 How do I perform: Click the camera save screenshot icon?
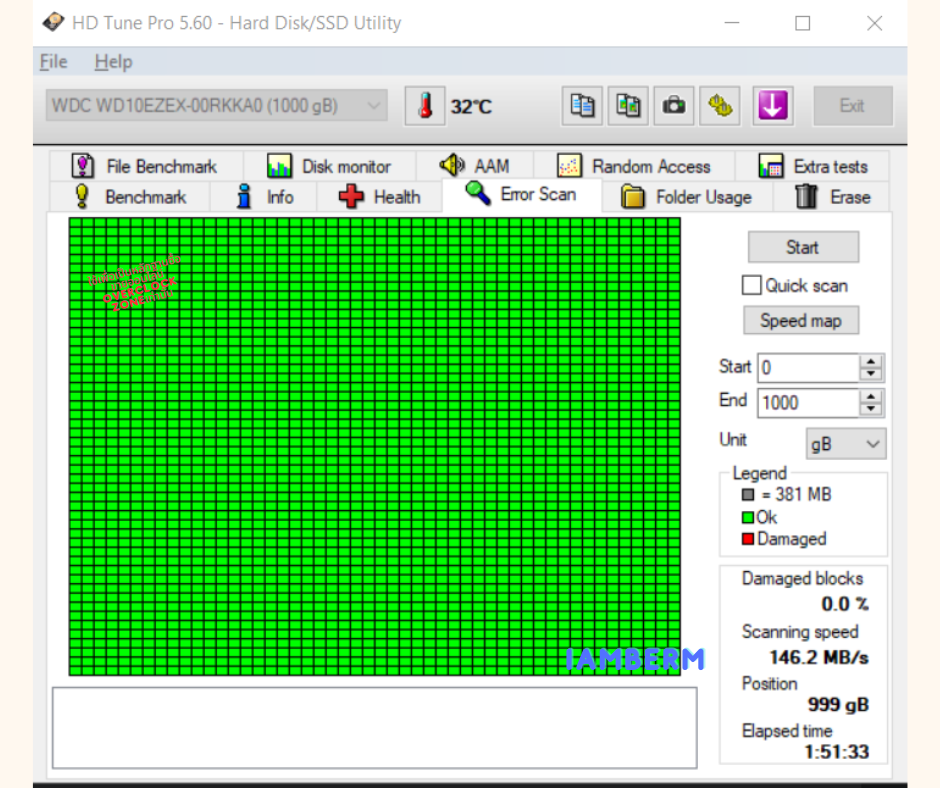674,105
